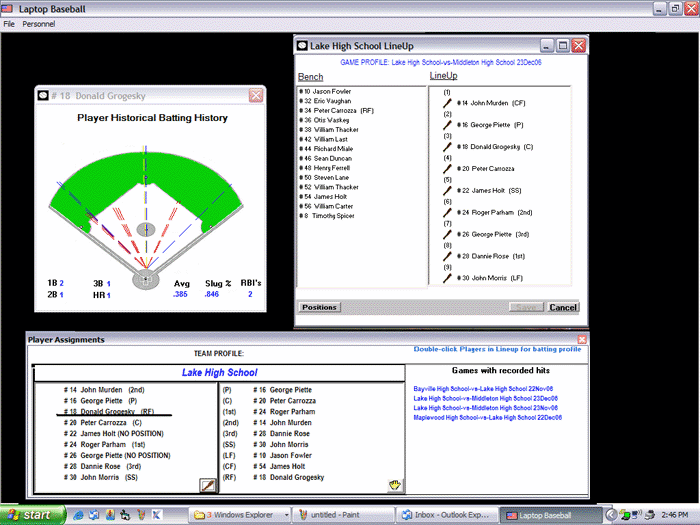Click the yellow hand icon in positions list
The width and height of the screenshot is (700, 525).
pos(395,485)
